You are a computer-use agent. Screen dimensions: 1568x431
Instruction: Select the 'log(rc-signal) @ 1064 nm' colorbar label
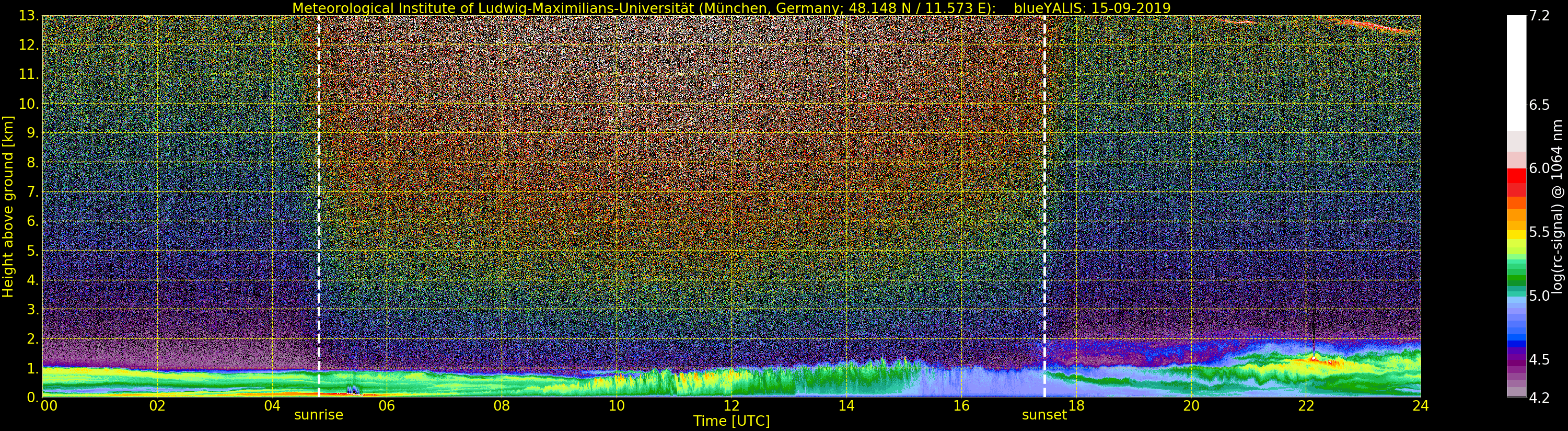[1558, 207]
